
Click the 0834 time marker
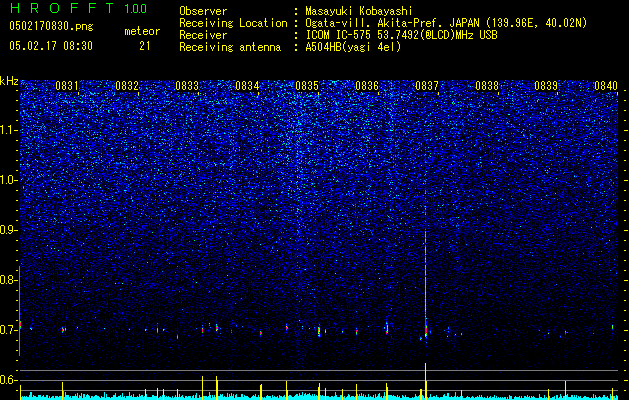point(247,86)
